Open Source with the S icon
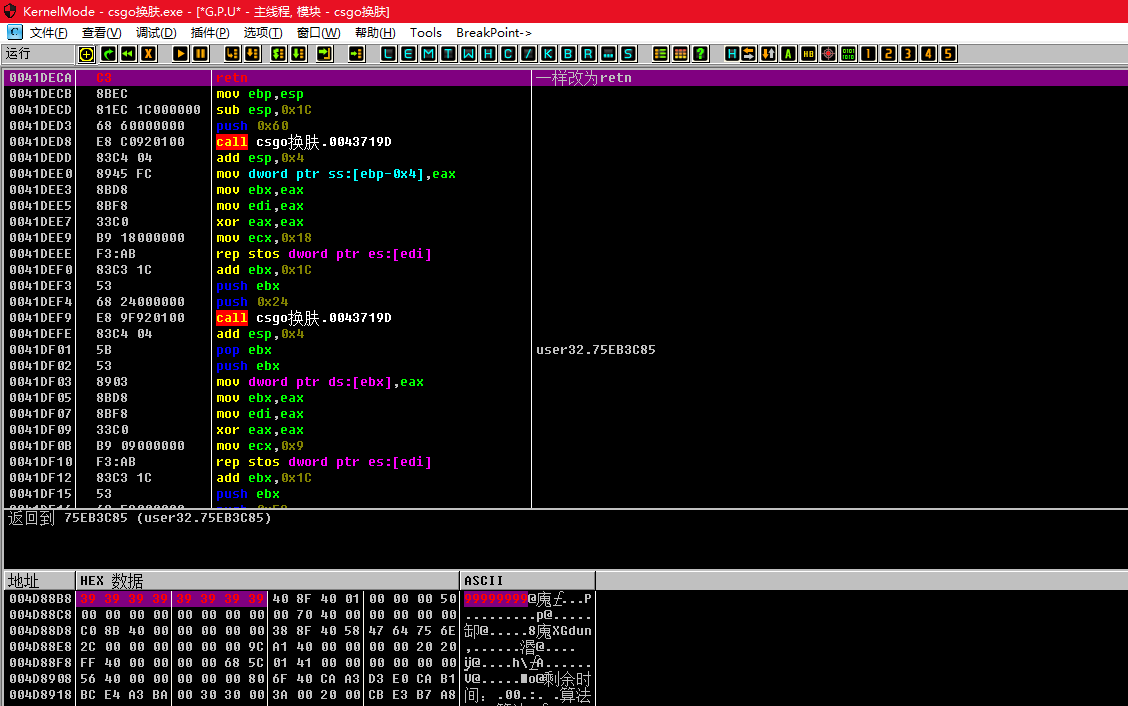The image size is (1128, 706). click(x=628, y=54)
